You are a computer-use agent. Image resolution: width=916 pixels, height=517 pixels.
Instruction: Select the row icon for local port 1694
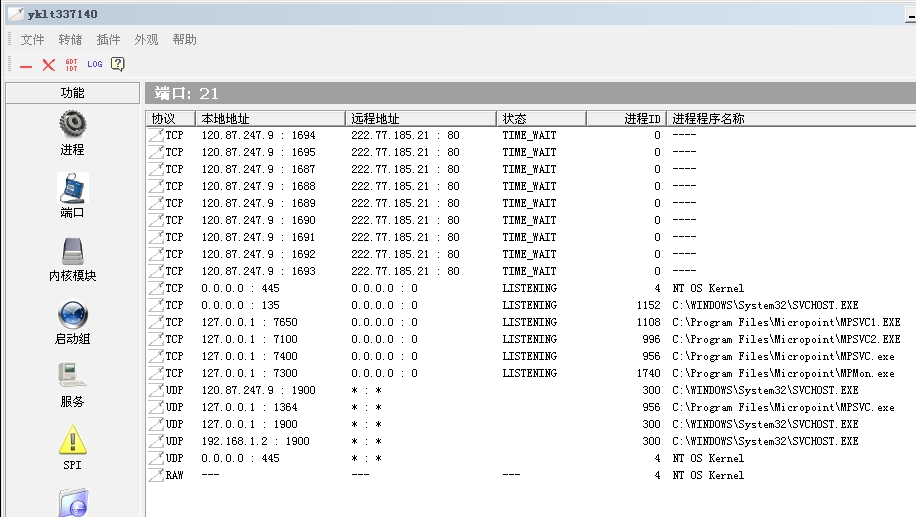point(155,135)
